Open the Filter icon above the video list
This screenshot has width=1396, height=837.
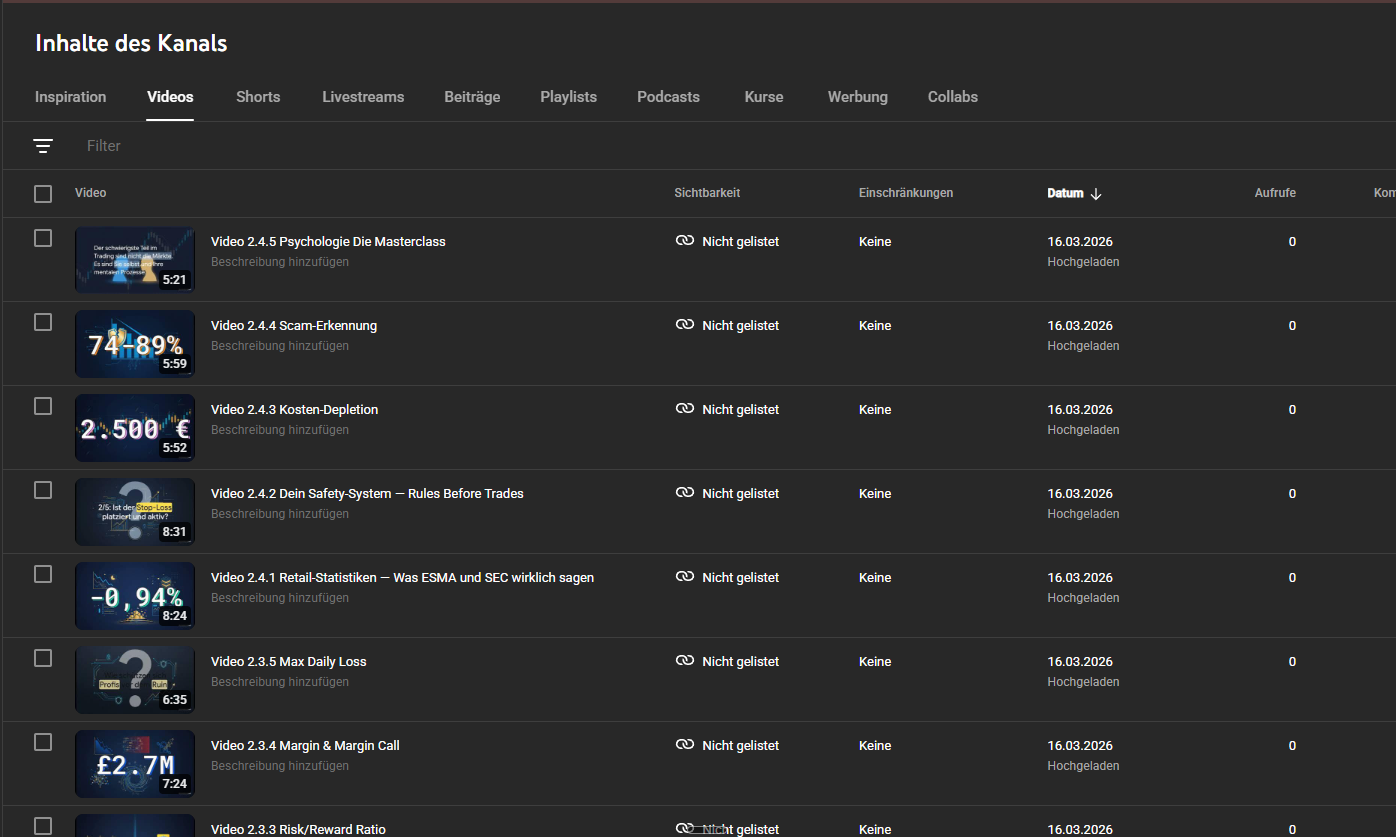coord(44,145)
